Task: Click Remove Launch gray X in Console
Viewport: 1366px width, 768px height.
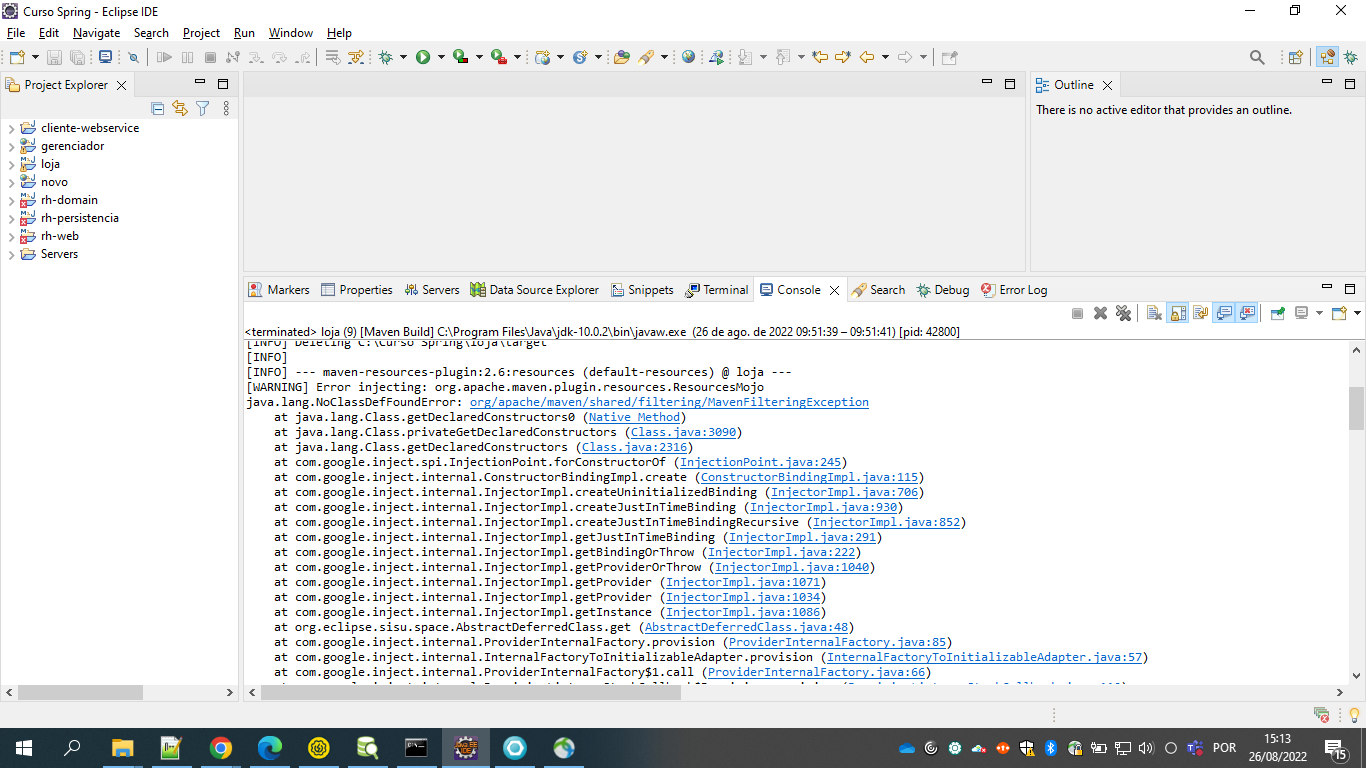Action: (1100, 313)
